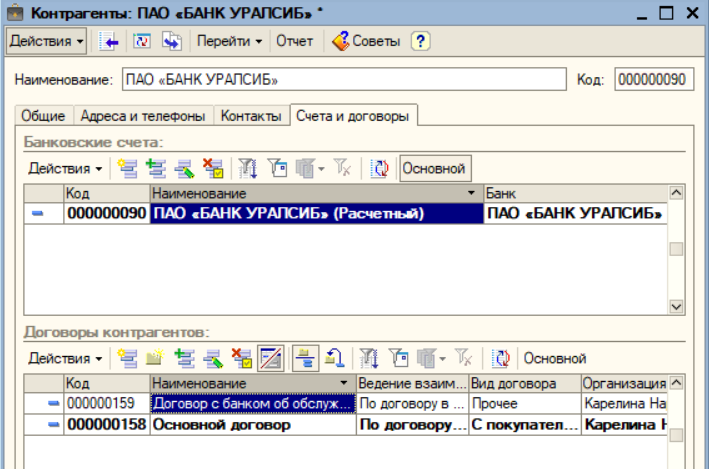Click the Вид договора column header
Image resolution: width=709 pixels, height=469 pixels.
point(525,383)
